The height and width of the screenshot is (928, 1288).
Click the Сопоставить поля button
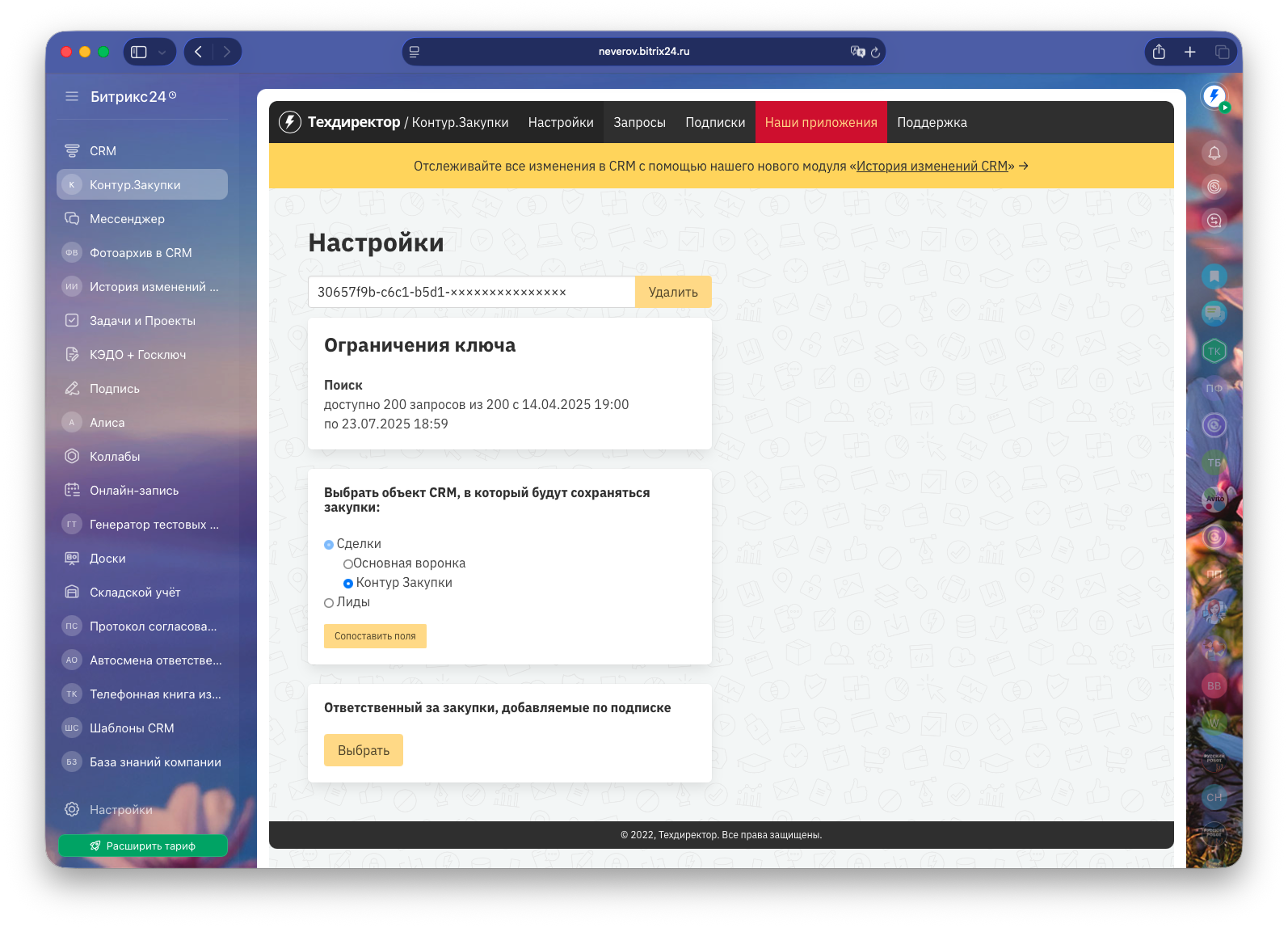tap(375, 636)
